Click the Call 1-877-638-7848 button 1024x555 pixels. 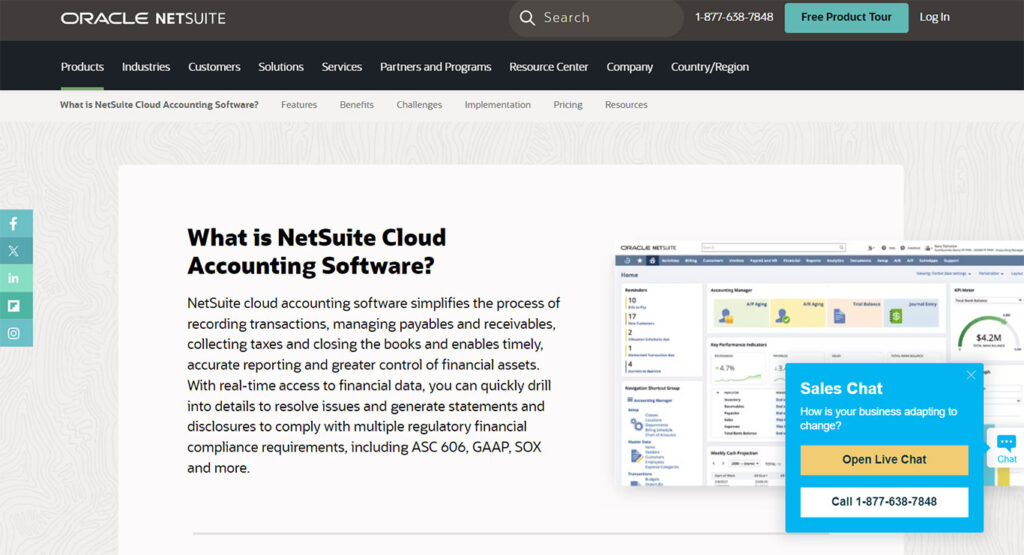coord(884,501)
